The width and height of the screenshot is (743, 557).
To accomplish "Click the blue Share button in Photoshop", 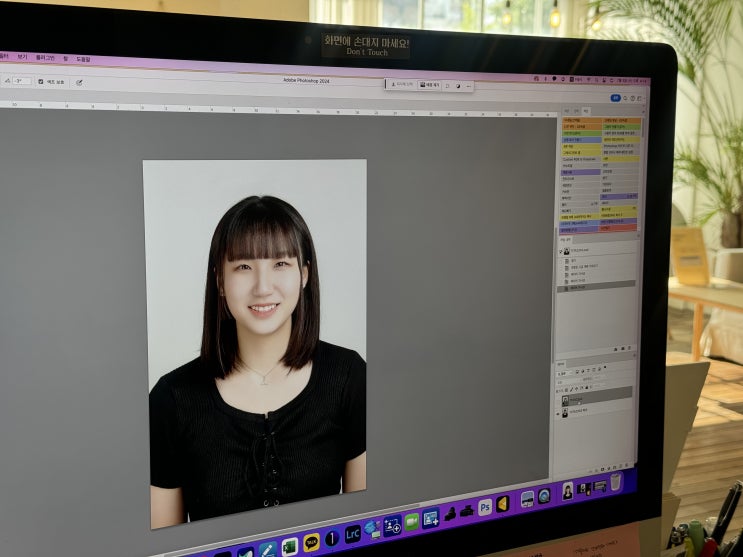I will click(x=615, y=98).
